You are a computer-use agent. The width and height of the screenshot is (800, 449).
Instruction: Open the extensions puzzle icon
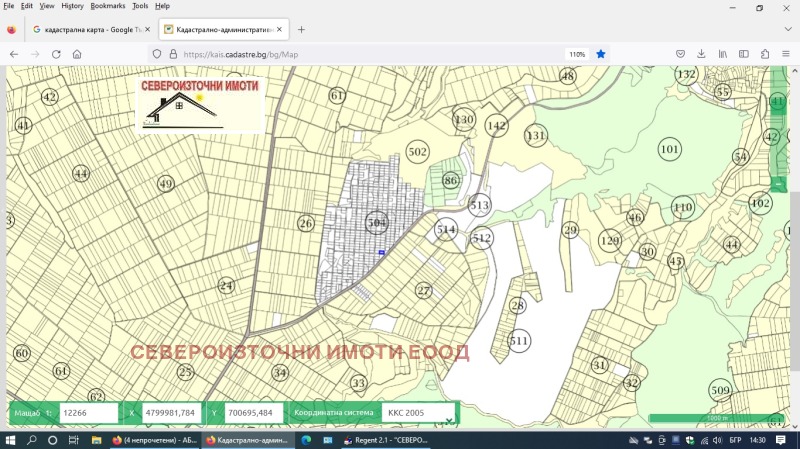pyautogui.click(x=765, y=54)
